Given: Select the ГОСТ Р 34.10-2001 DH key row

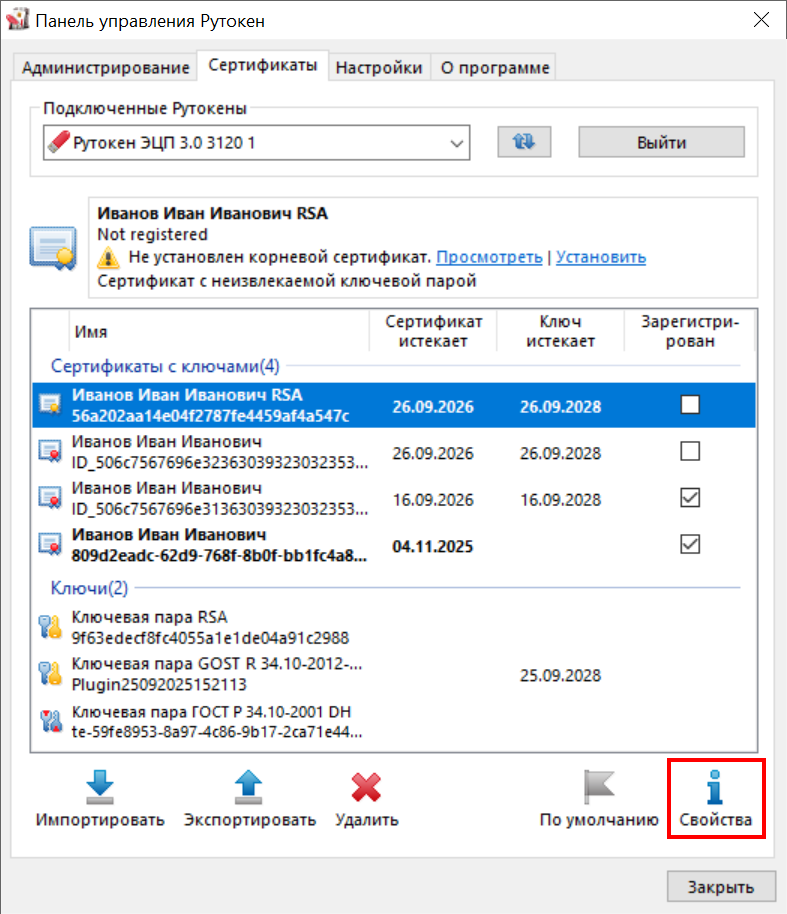Looking at the screenshot, I should 212,721.
